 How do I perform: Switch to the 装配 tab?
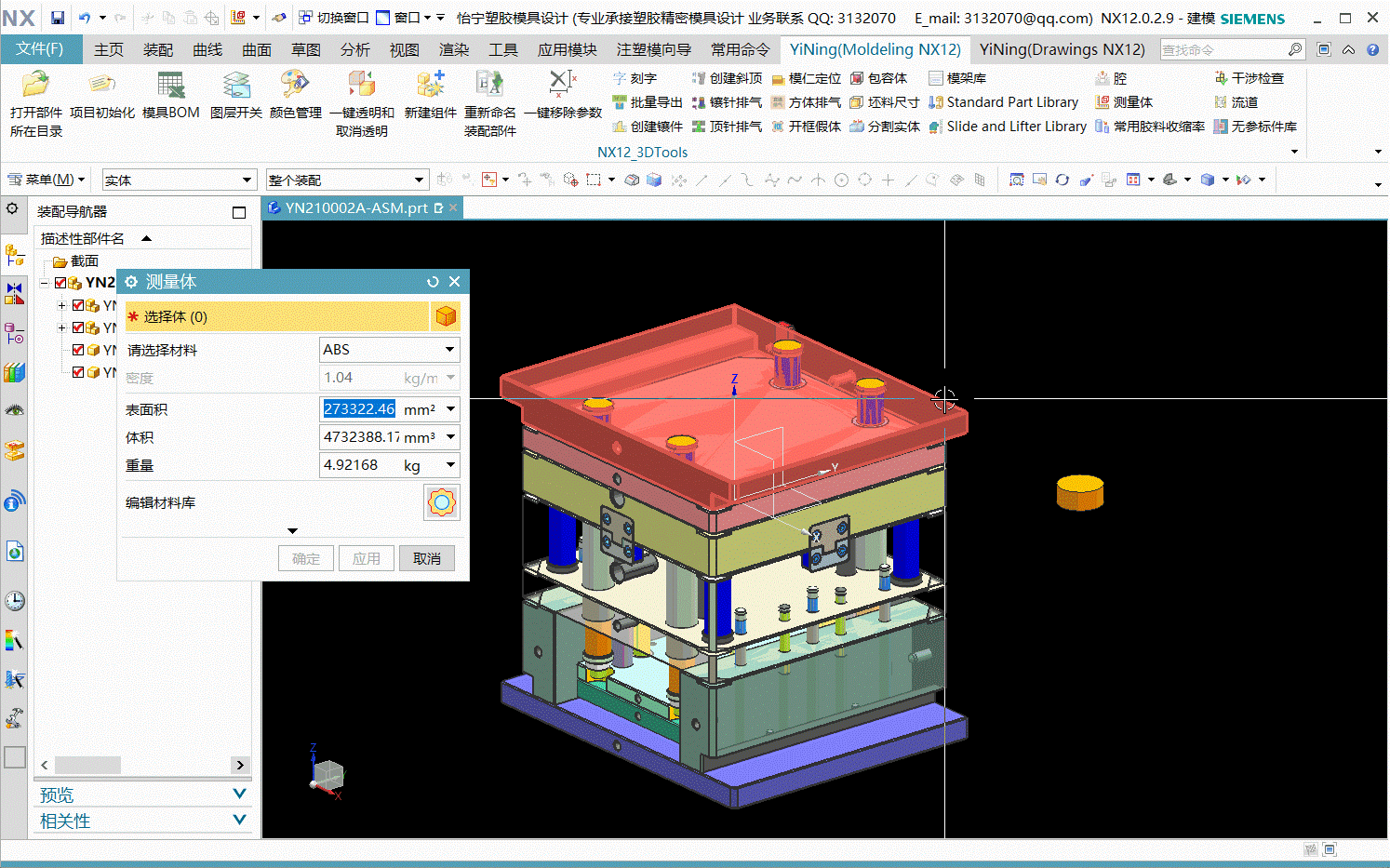click(x=158, y=49)
